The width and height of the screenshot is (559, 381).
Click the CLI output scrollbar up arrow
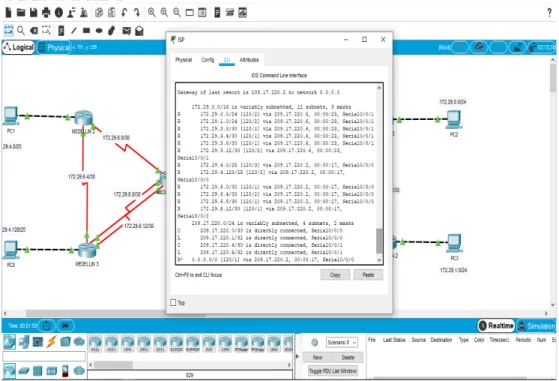[x=379, y=87]
